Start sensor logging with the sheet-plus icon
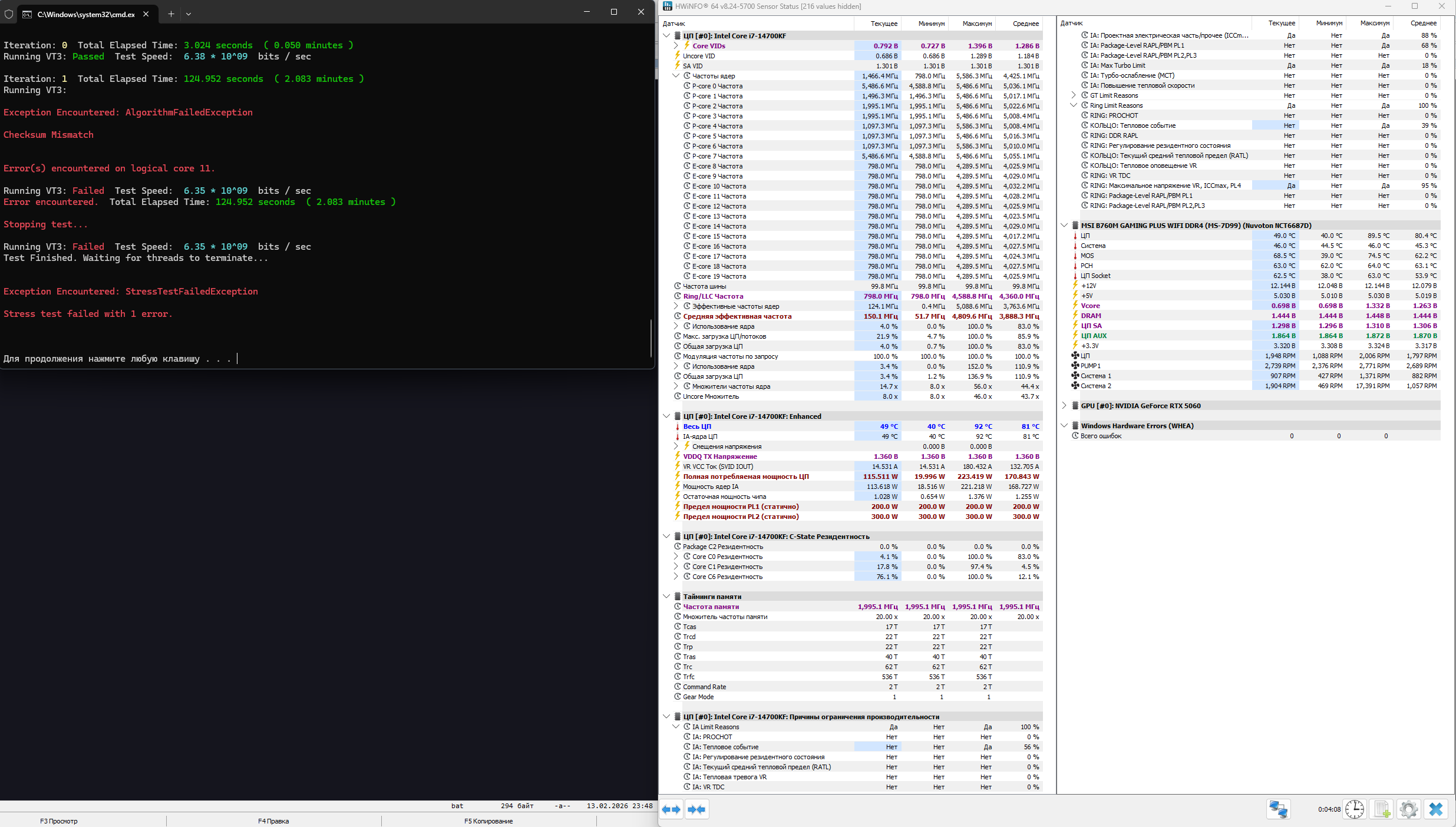Image resolution: width=1456 pixels, height=827 pixels. click(1382, 809)
